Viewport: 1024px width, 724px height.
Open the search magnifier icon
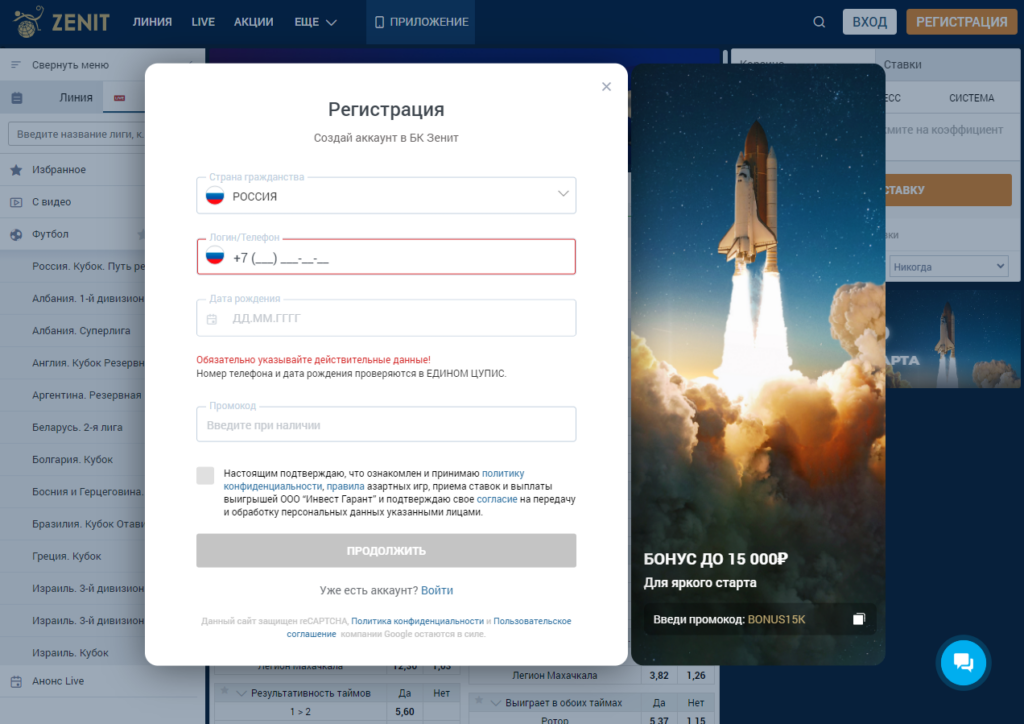[819, 22]
